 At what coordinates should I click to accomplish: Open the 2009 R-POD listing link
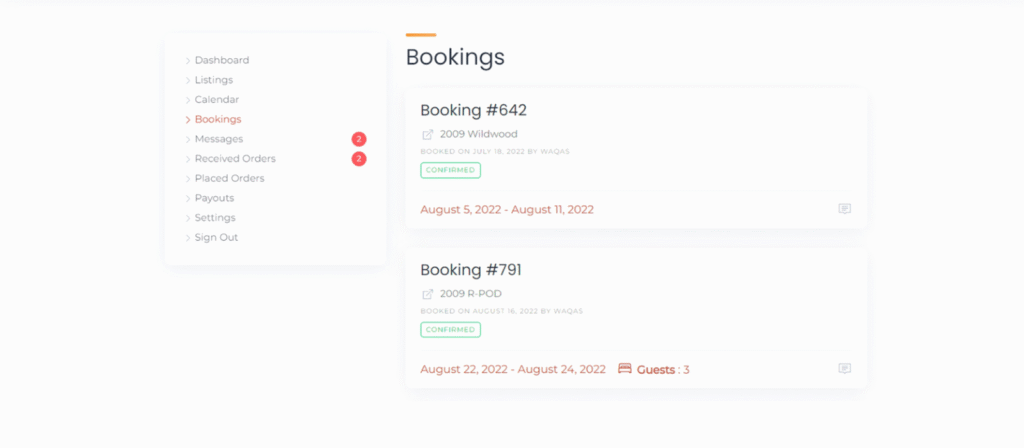471,294
